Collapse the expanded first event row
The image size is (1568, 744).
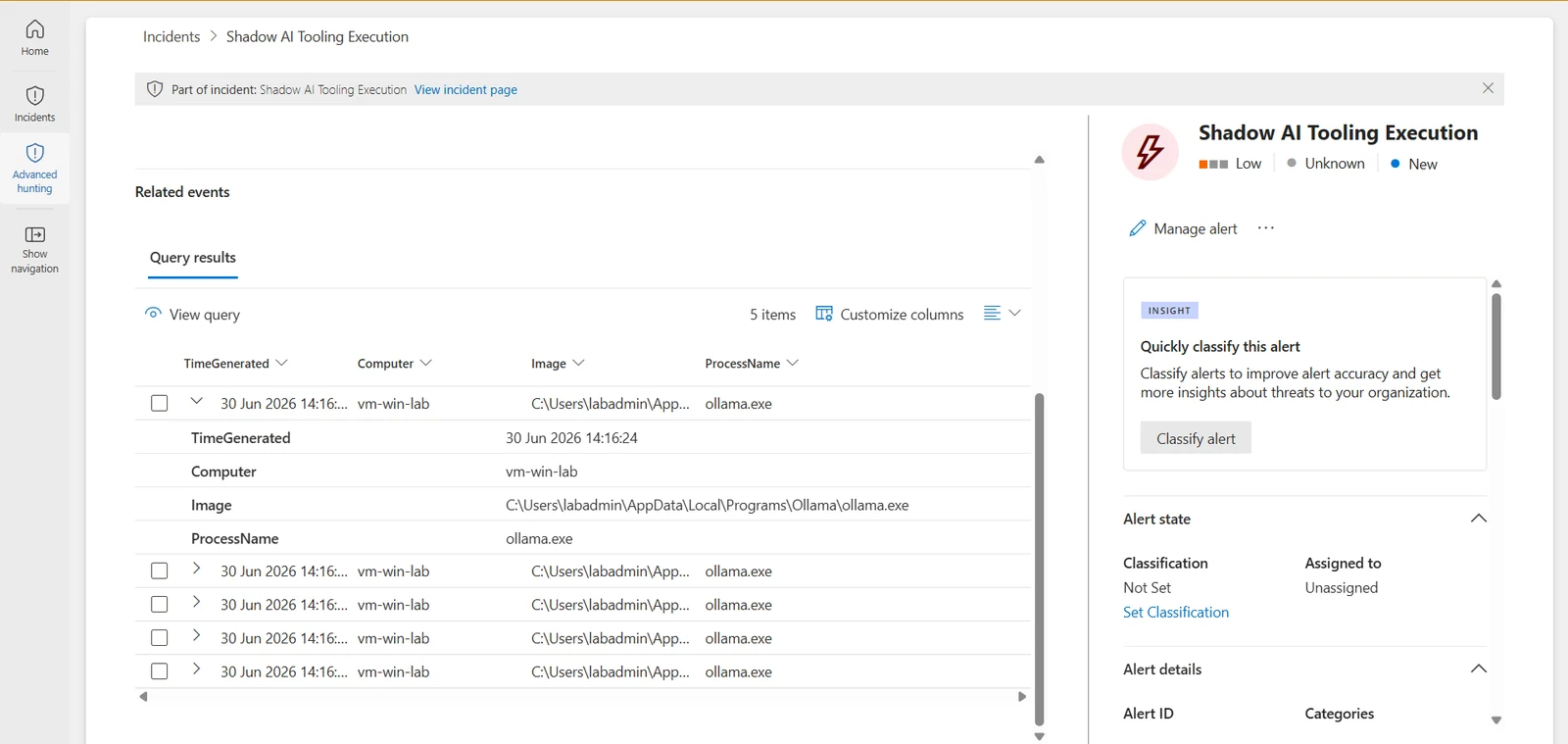pyautogui.click(x=196, y=401)
